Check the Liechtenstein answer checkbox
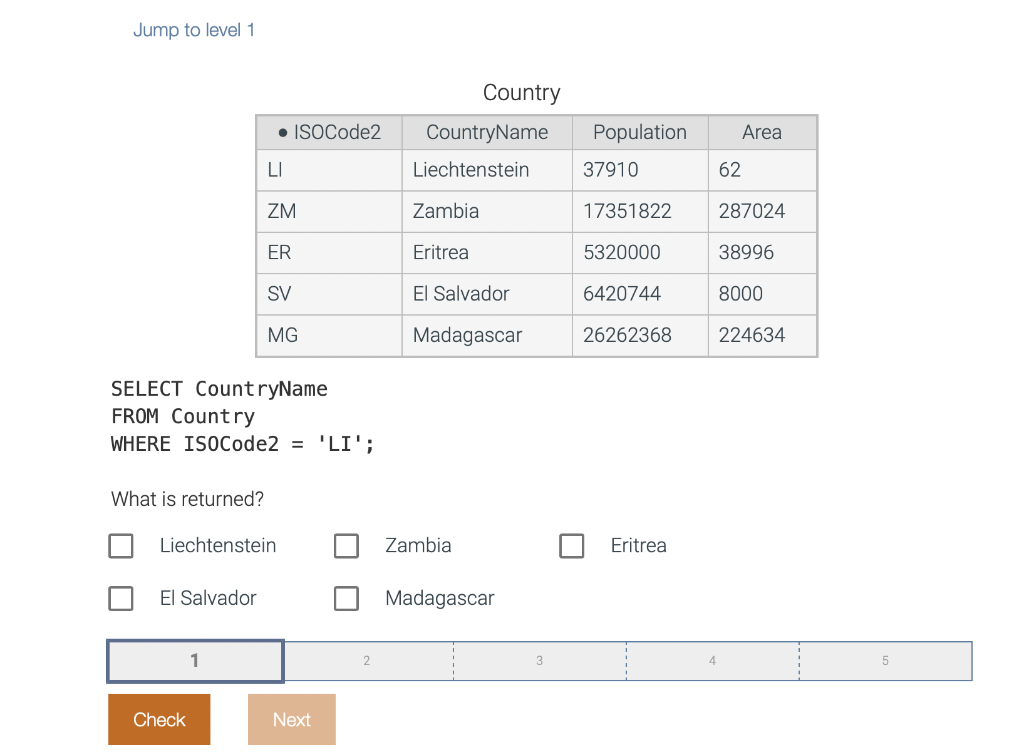Viewport: 1024px width, 752px height. 120,546
